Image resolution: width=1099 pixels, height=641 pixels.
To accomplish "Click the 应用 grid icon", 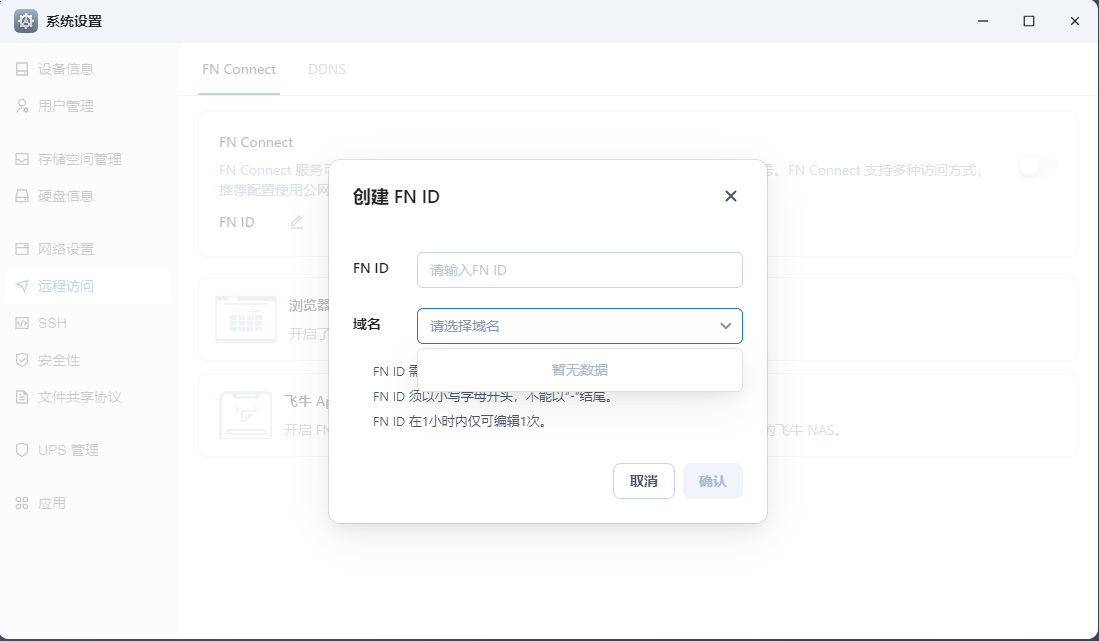I will (x=22, y=503).
